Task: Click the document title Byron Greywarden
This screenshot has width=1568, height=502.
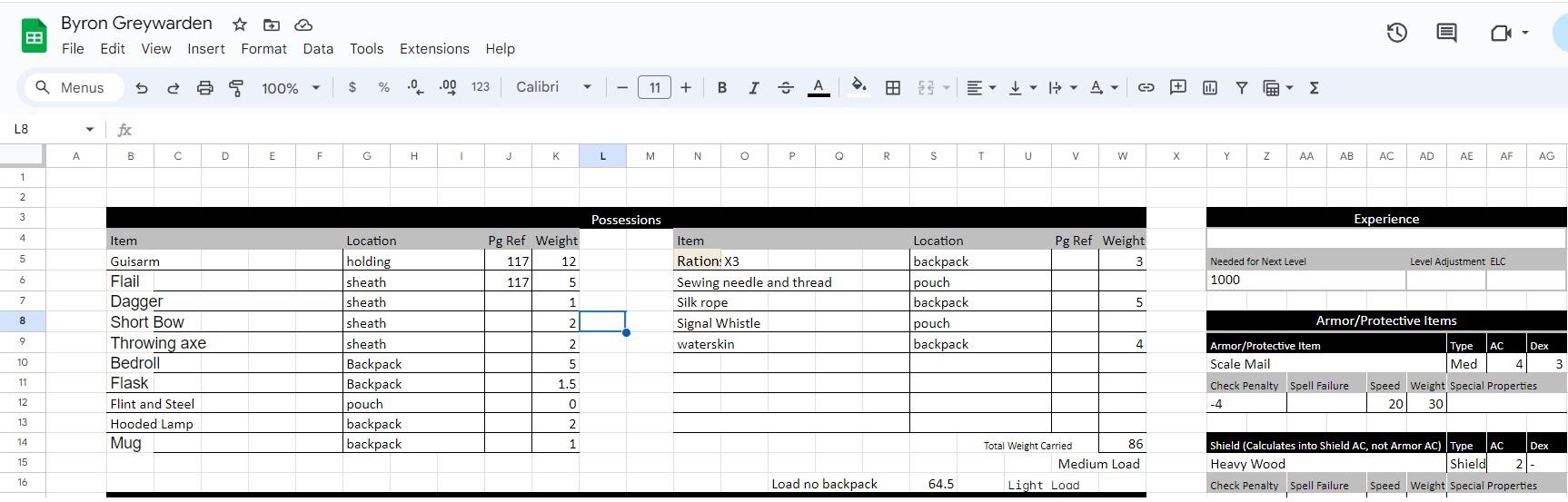Action: click(136, 24)
